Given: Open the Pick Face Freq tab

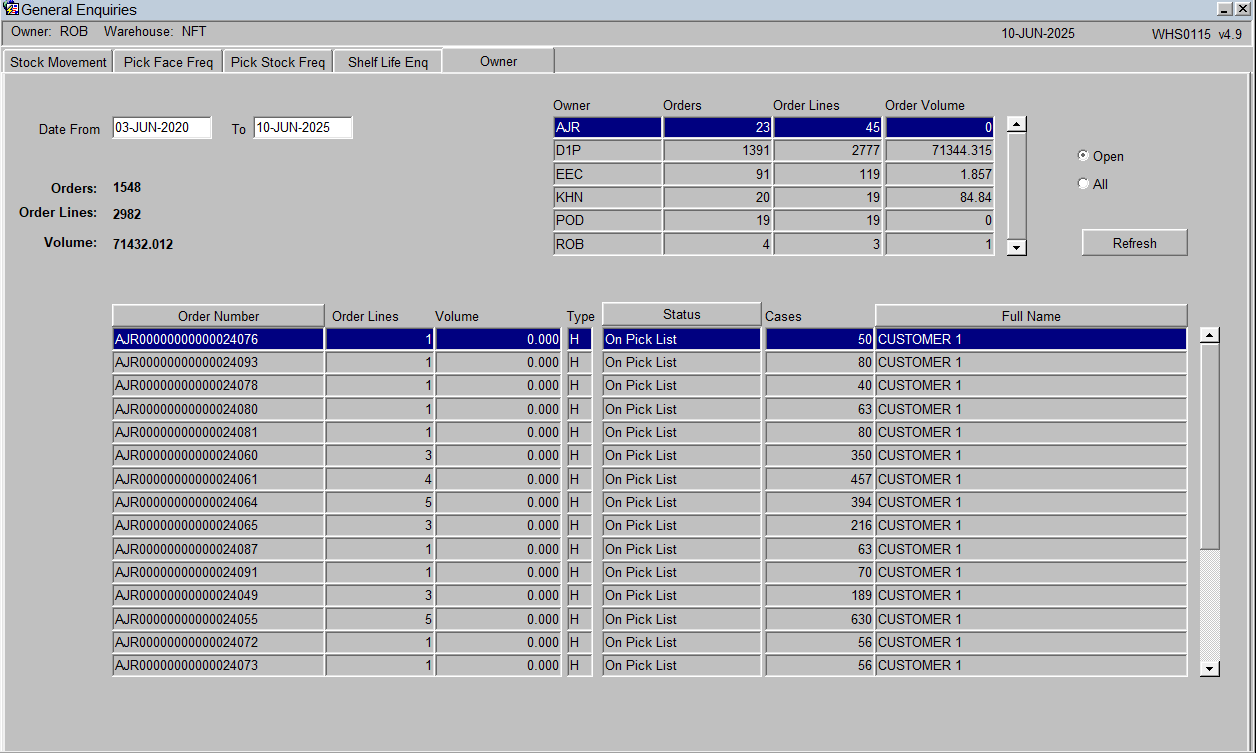Looking at the screenshot, I should coord(168,62).
